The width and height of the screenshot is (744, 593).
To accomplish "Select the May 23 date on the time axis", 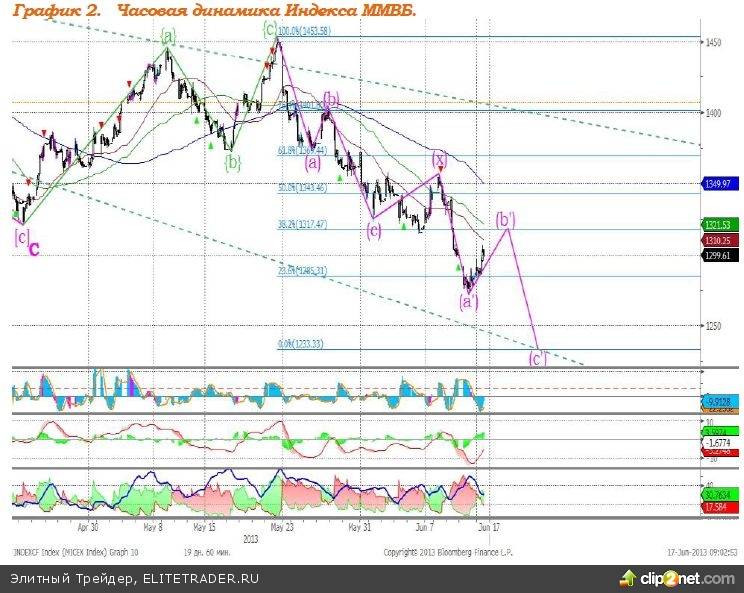I will pyautogui.click(x=282, y=524).
